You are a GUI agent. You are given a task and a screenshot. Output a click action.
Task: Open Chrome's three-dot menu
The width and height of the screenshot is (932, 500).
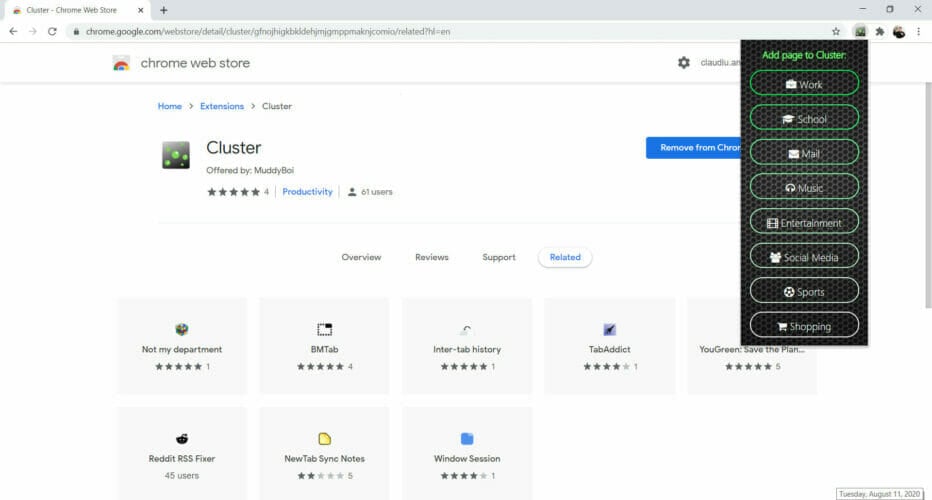tap(918, 32)
